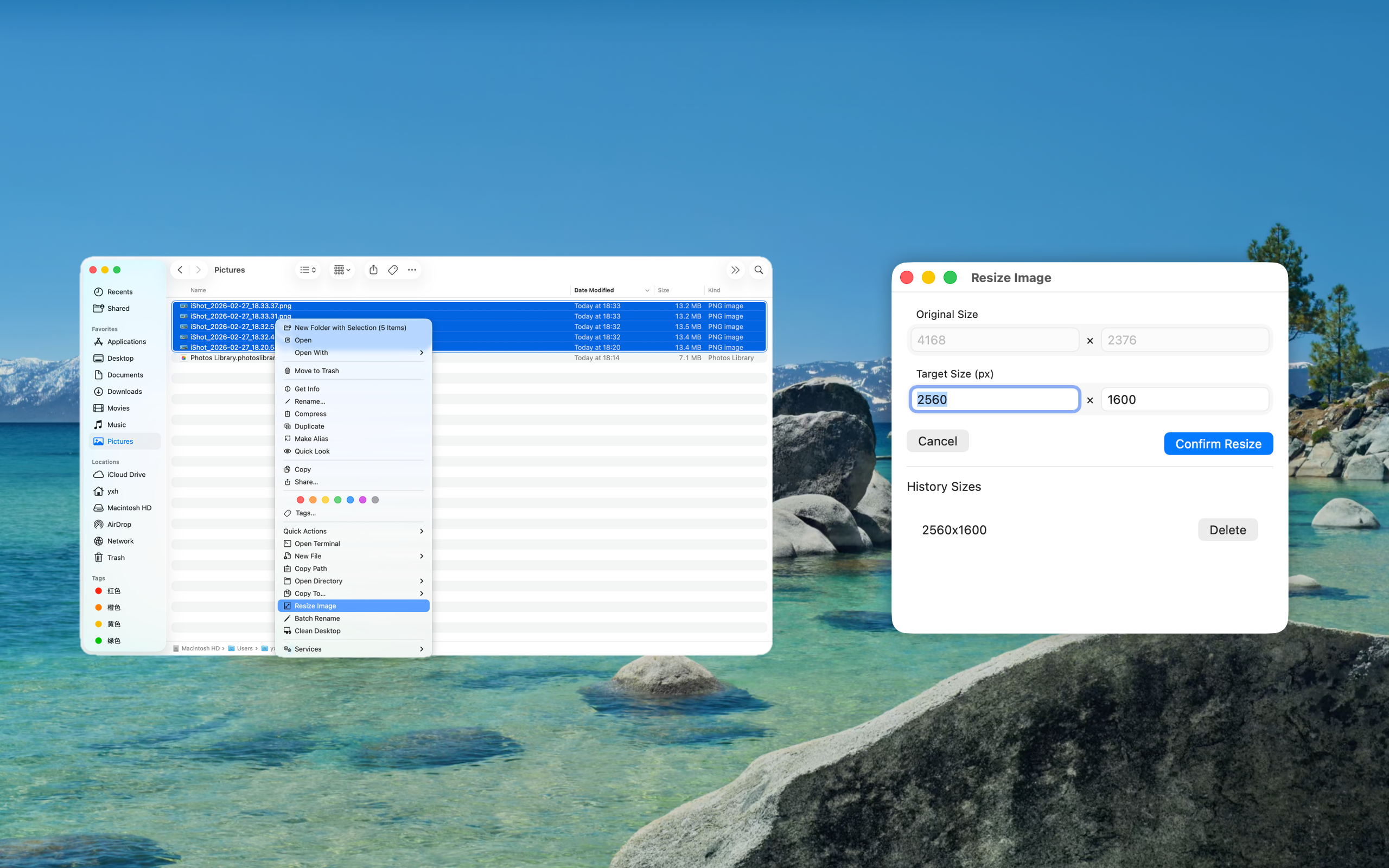
Task: Select Photos Library.photoslibrary row
Action: (469, 358)
